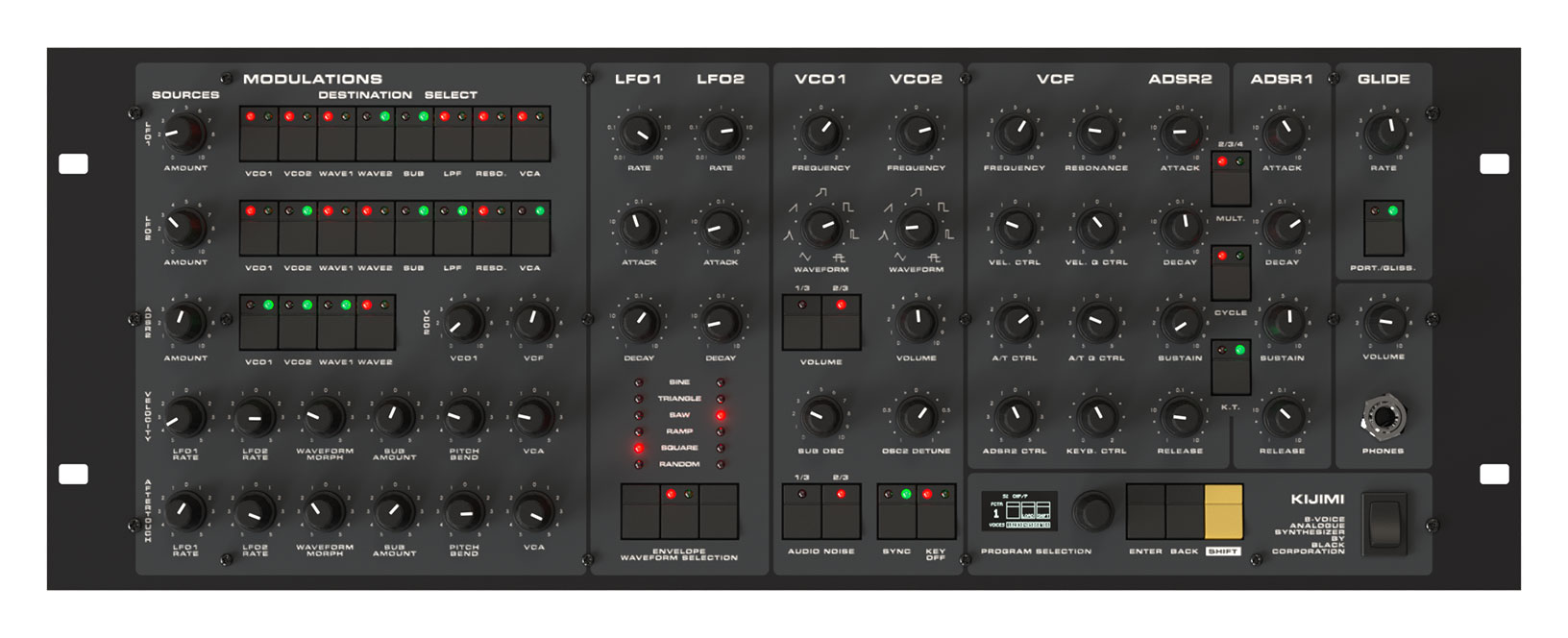Click the VCF RESONANCE knob
Screen dimensions: 1568x638
[1095, 134]
